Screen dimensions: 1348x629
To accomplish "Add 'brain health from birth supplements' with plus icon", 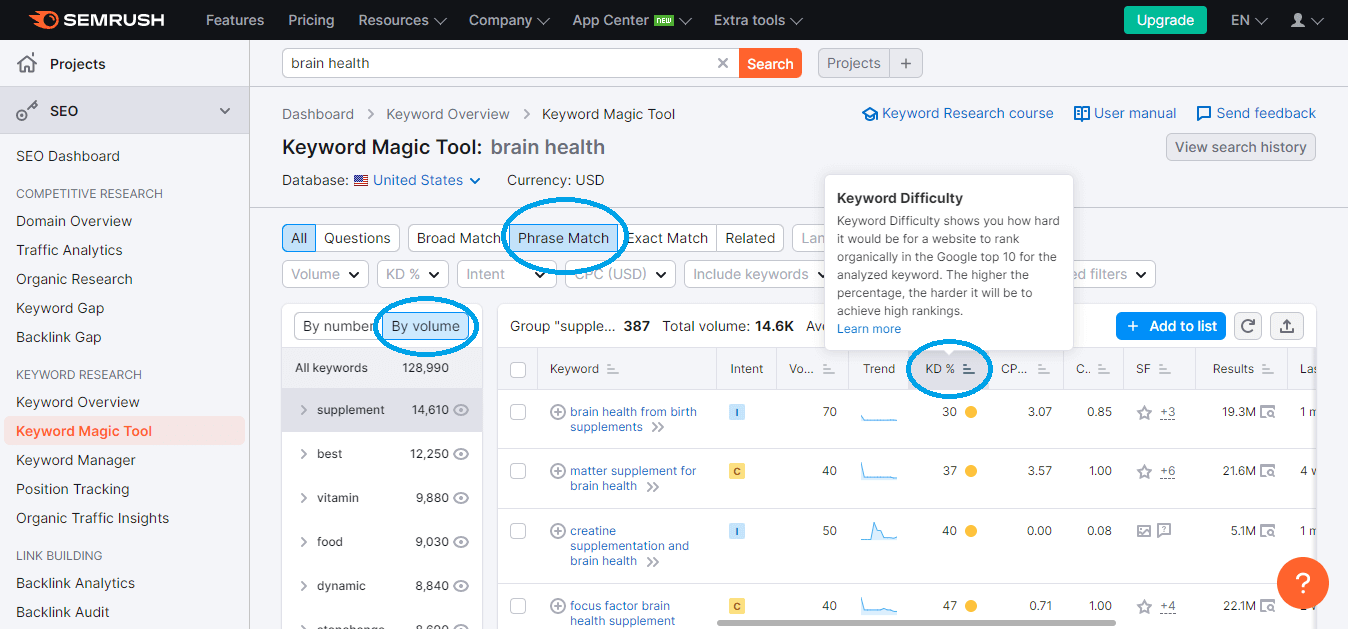I will 558,412.
